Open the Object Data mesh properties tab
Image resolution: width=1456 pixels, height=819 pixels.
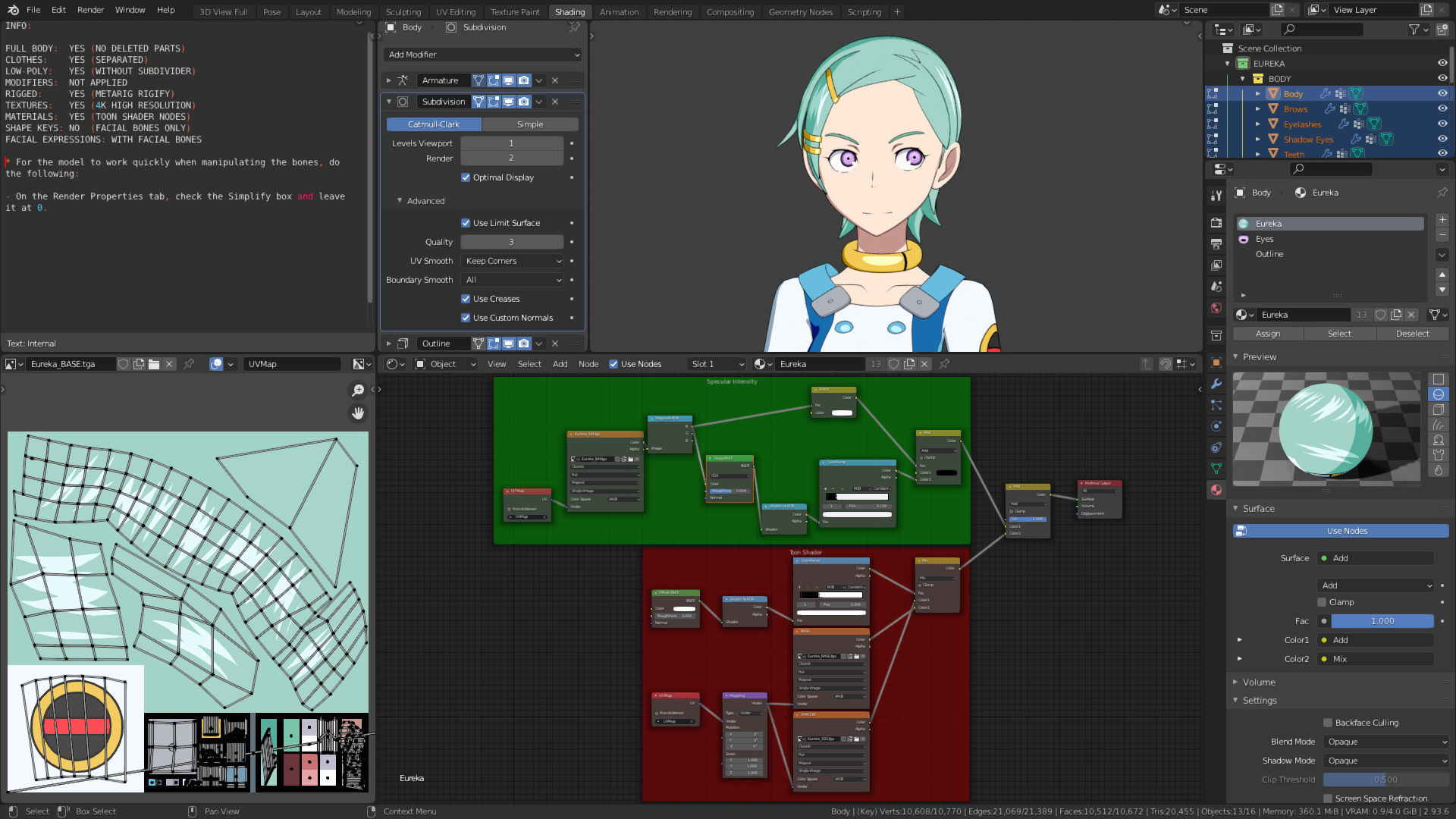pos(1216,469)
